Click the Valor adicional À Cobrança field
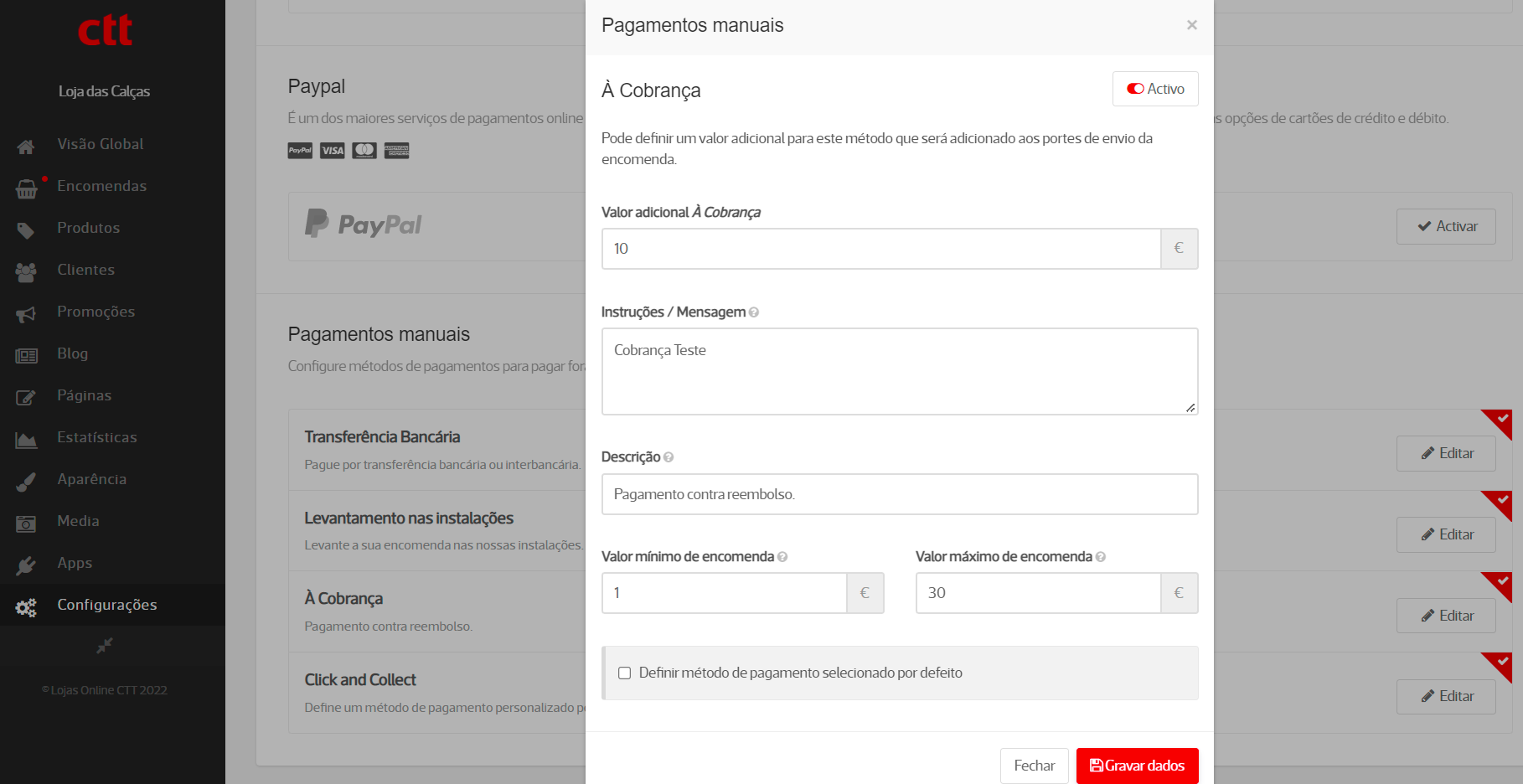The width and height of the screenshot is (1523, 784). pyautogui.click(x=880, y=249)
